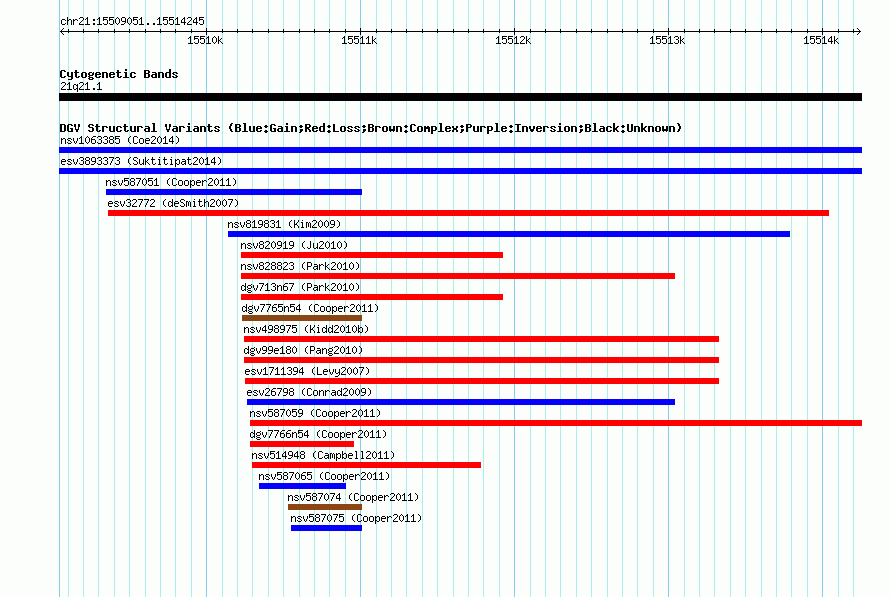The image size is (890, 597).
Task: Click the 21q21.1 band label
Action: pos(81,86)
